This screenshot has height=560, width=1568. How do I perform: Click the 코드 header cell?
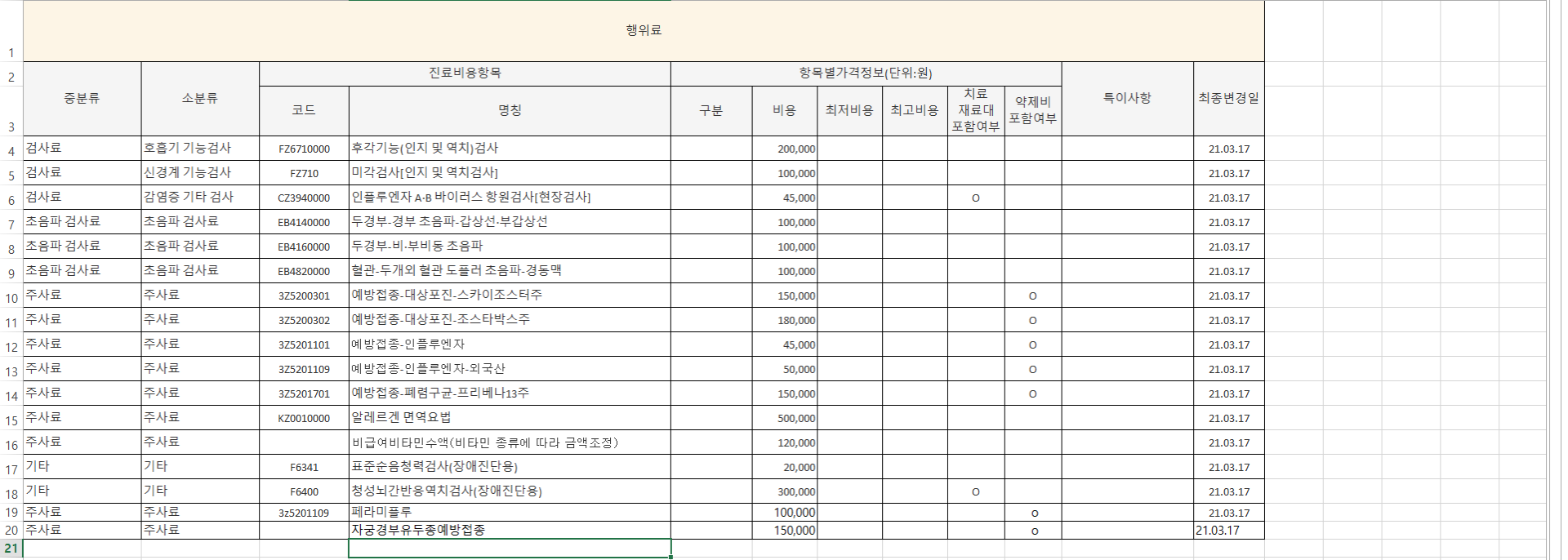coord(304,111)
